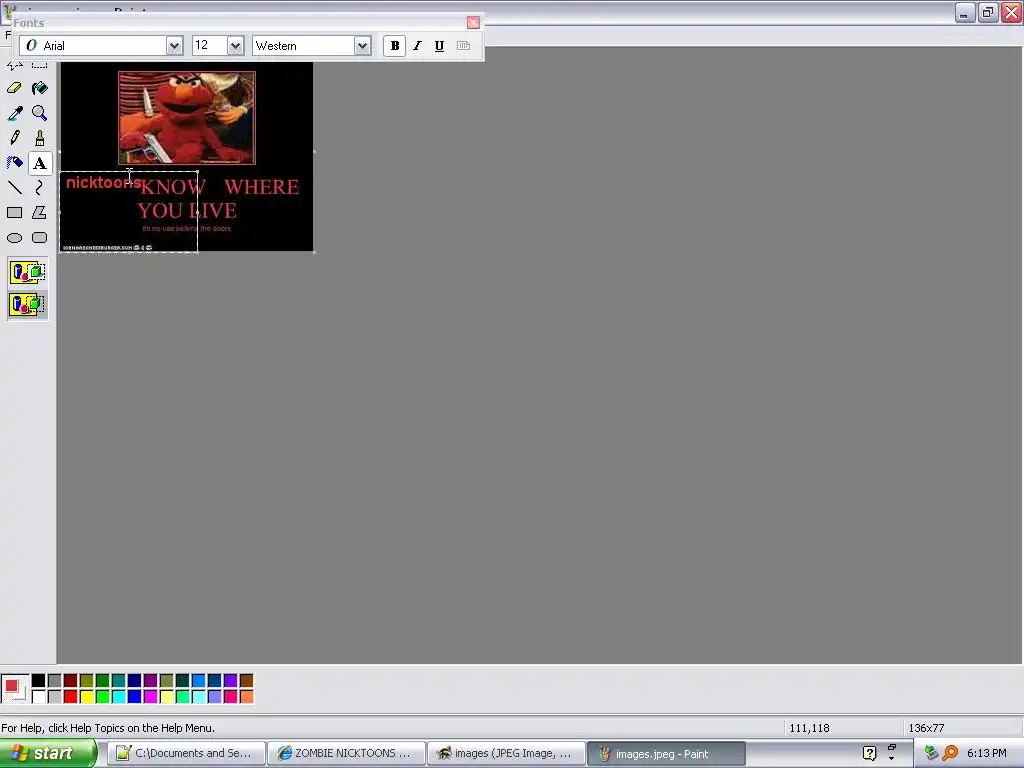The image size is (1024, 768).
Task: Click images.jpeg - Paint taskbar button
Action: pos(666,754)
